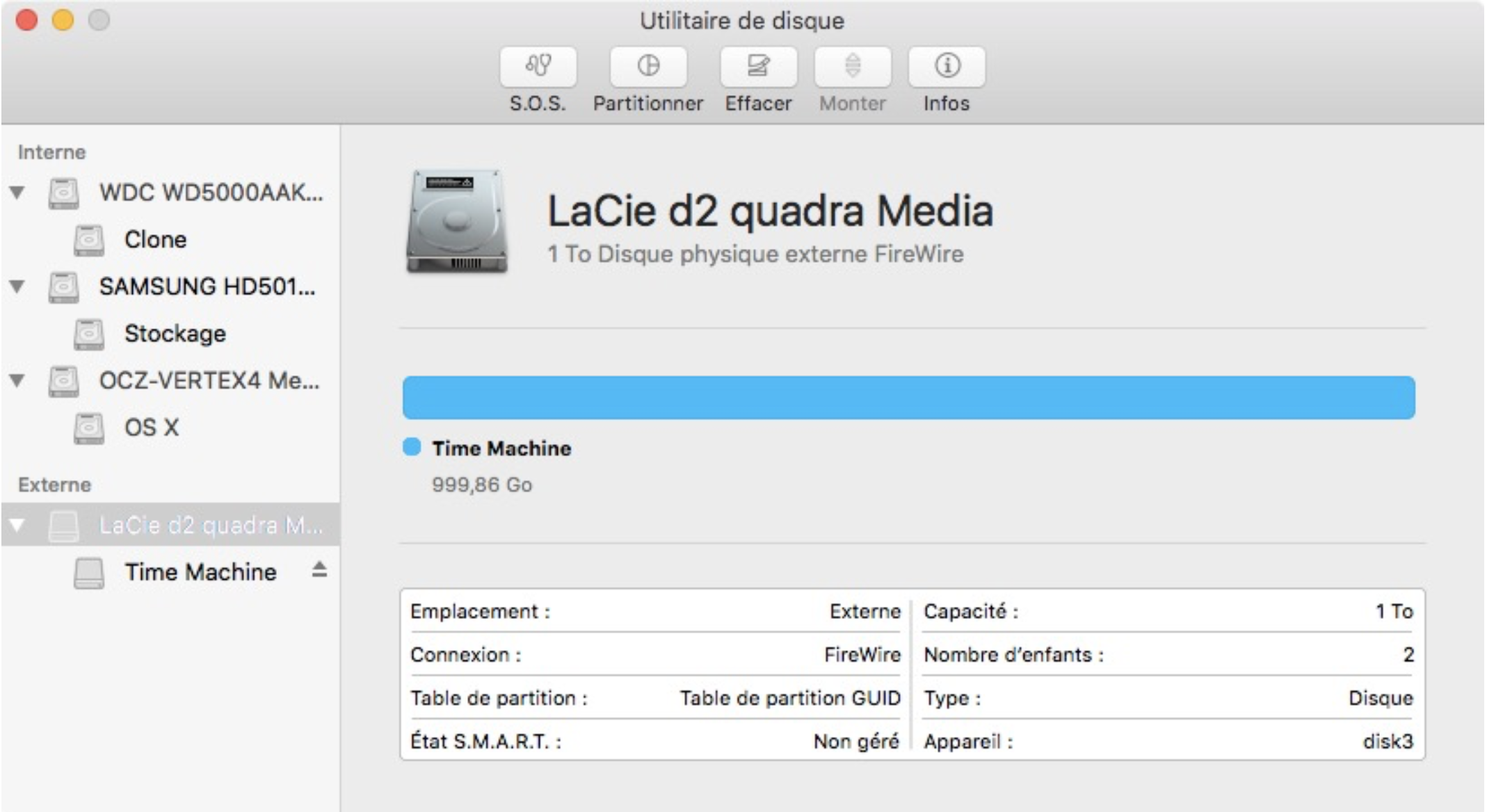Click the Monter mount toolbar icon
The image size is (1487, 812).
(852, 67)
